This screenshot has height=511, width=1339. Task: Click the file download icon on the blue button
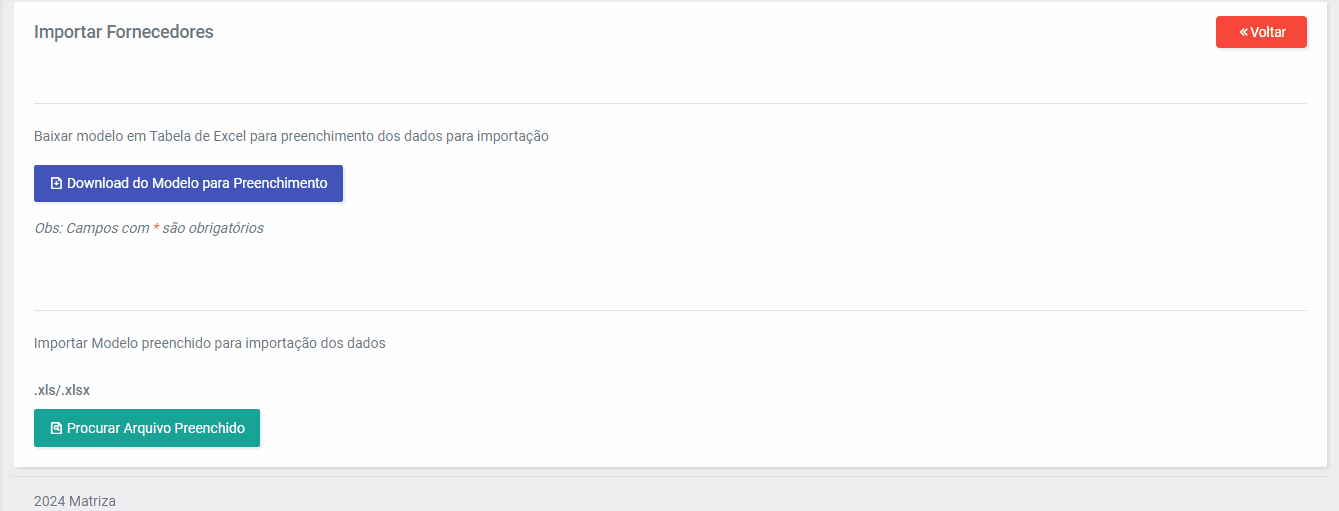point(57,184)
